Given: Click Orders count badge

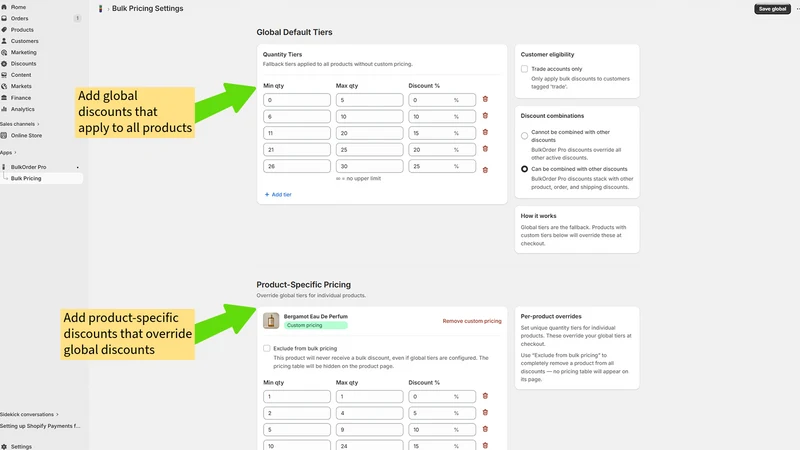Looking at the screenshot, I should (77, 18).
